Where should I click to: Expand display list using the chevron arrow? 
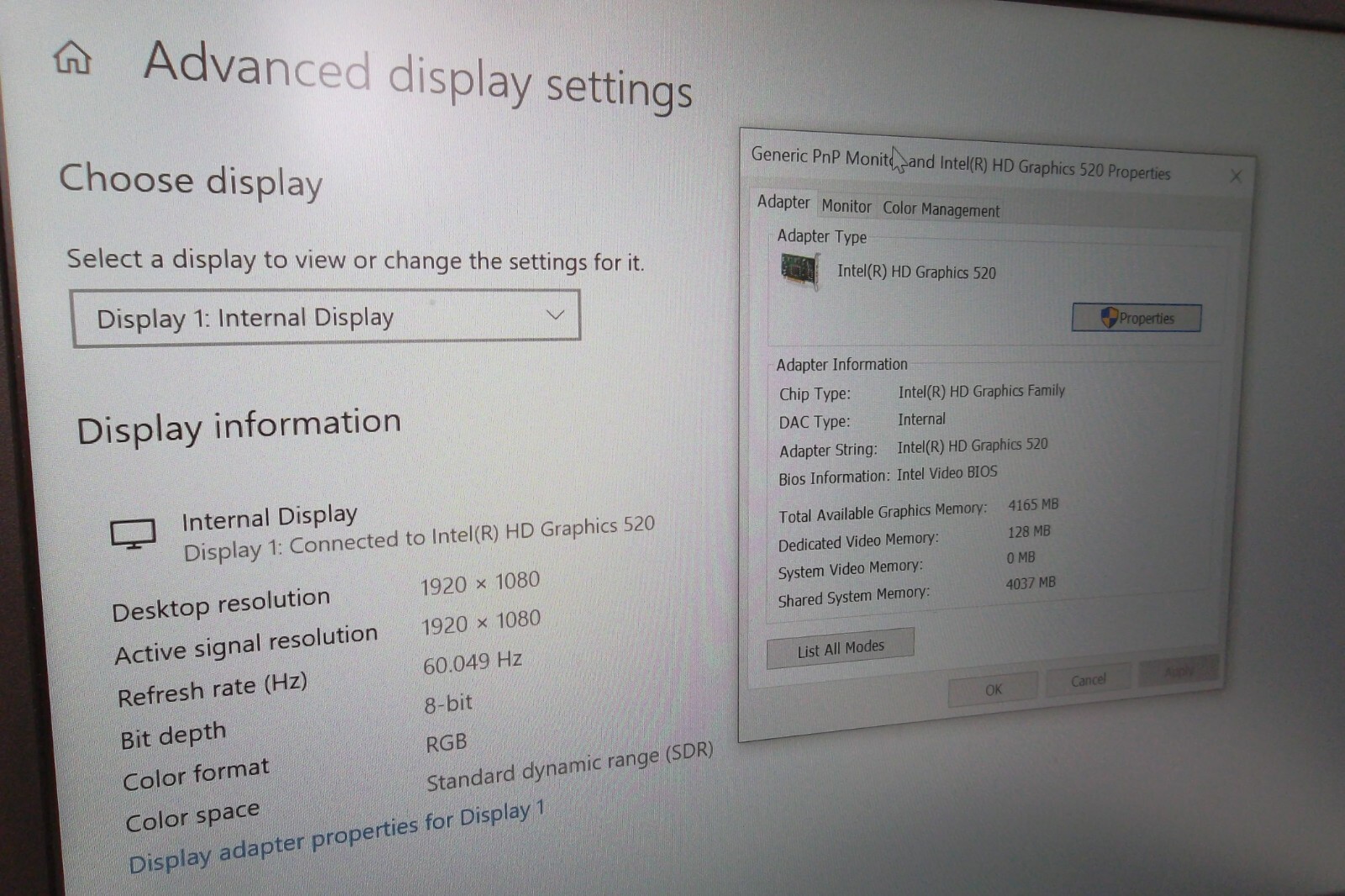[x=555, y=315]
